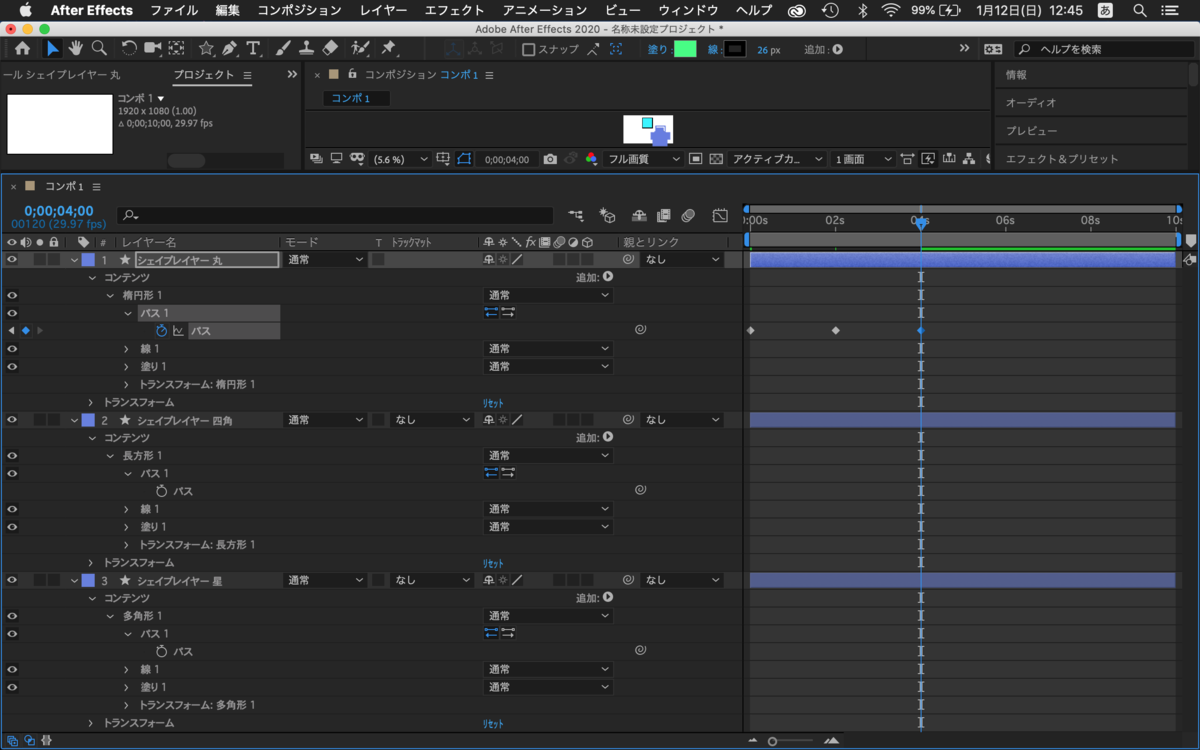
Task: Select the Pen tool
Action: click(x=230, y=48)
